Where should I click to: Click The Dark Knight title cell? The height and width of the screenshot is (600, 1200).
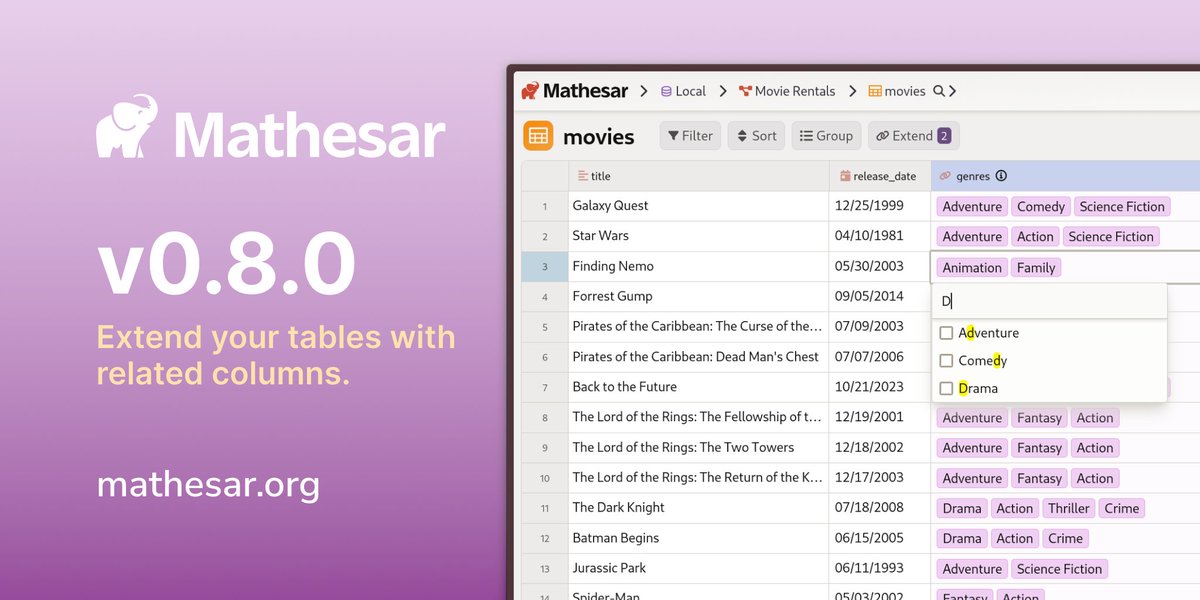pyautogui.click(x=699, y=508)
